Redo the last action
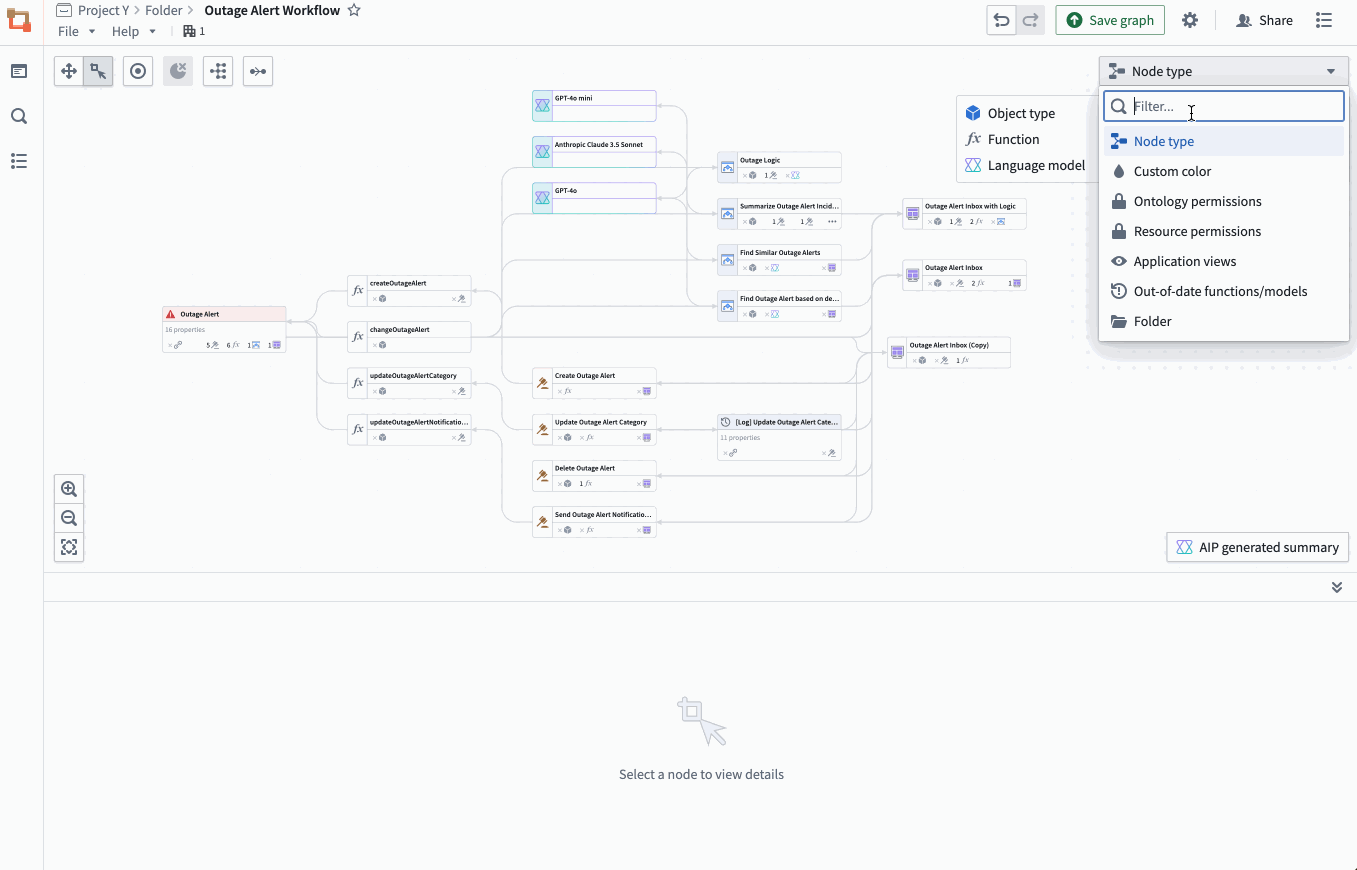Viewport: 1357px width, 870px height. click(1031, 20)
